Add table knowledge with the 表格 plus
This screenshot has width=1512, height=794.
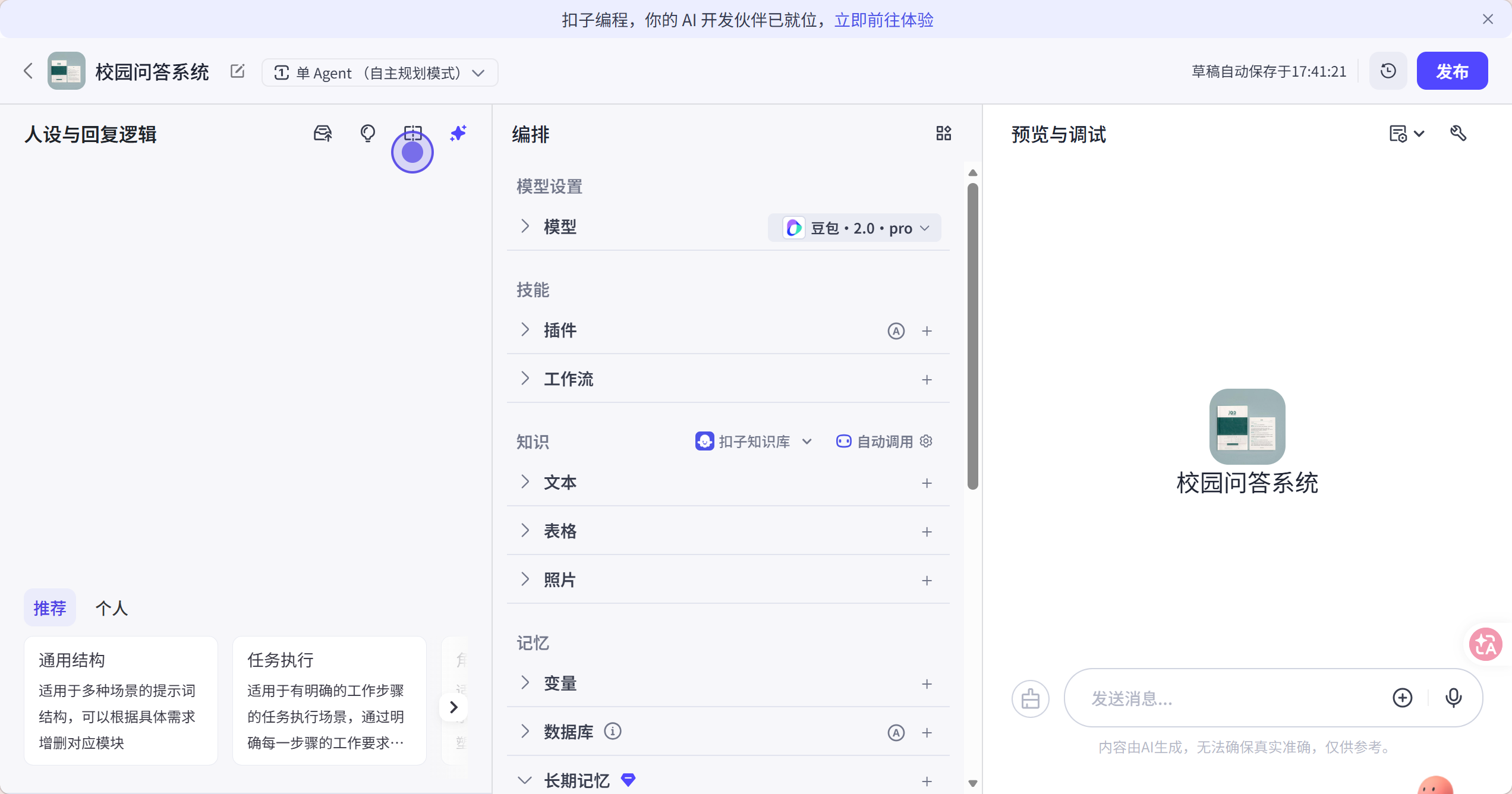click(927, 532)
